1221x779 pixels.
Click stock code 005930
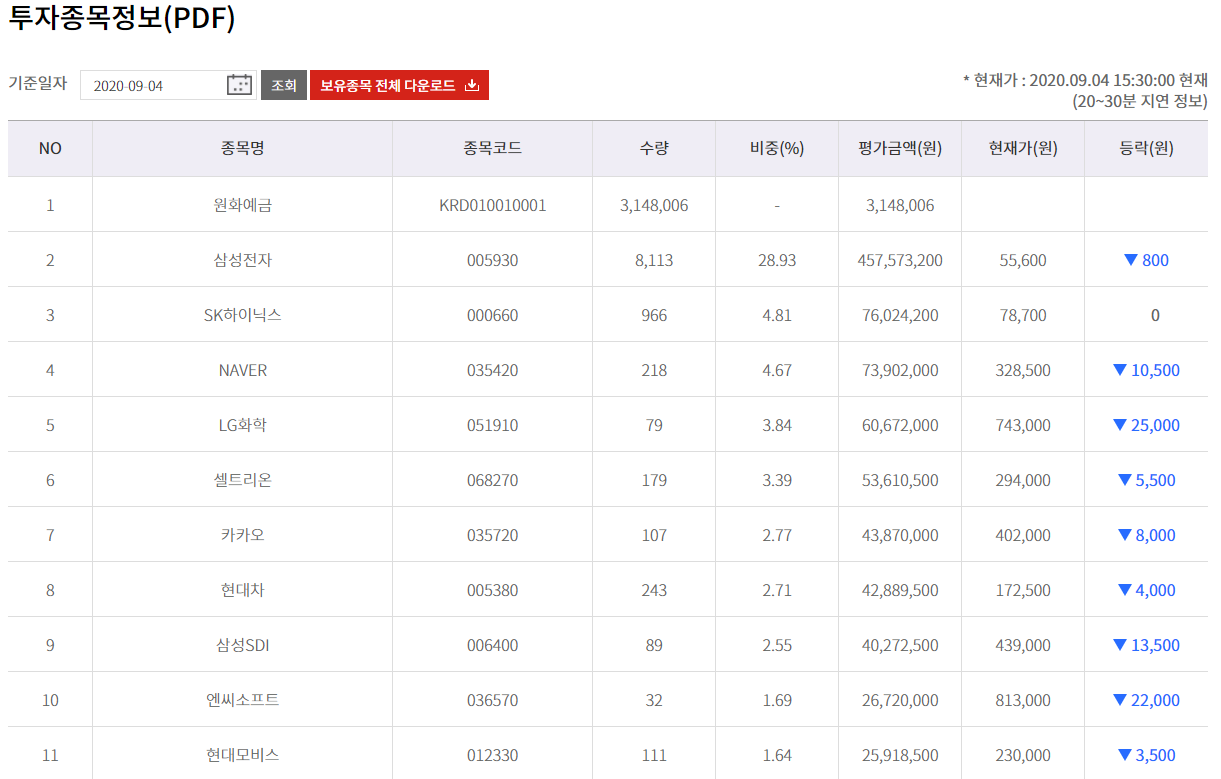pyautogui.click(x=492, y=260)
